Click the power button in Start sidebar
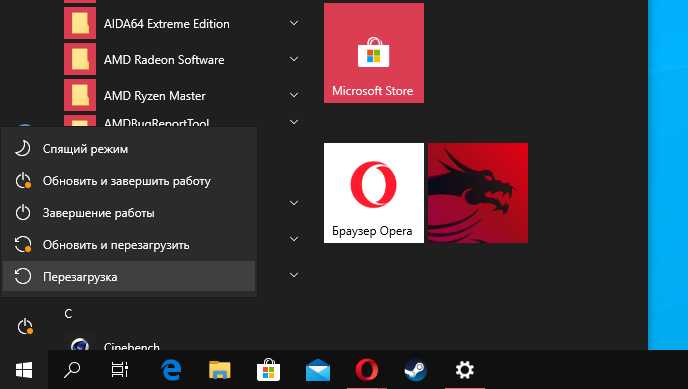Image resolution: width=688 pixels, height=389 pixels. point(25,327)
